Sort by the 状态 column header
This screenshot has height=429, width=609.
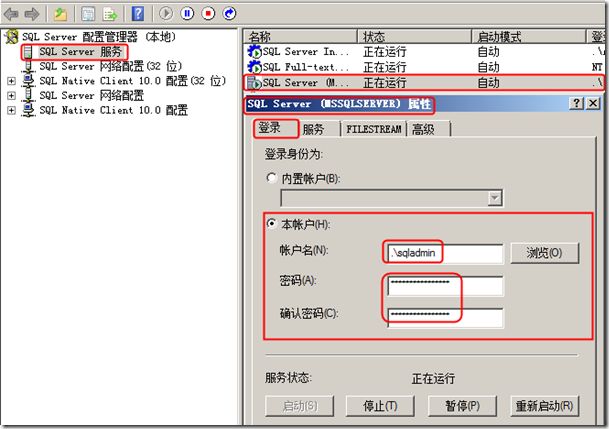click(x=414, y=36)
